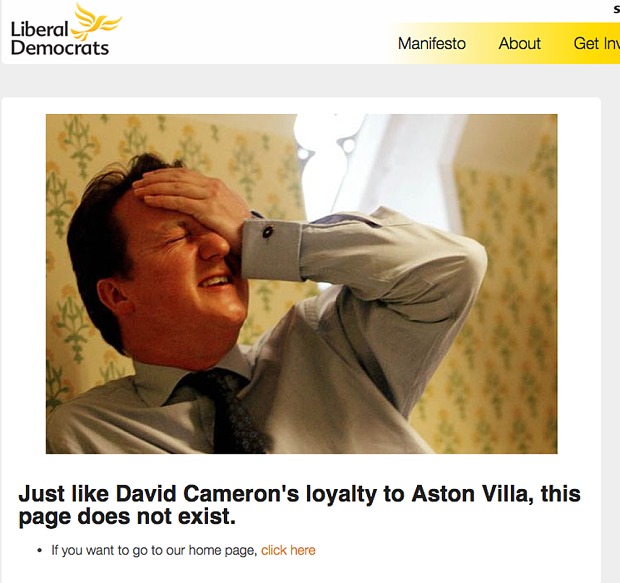
Task: Click the cufflink on the shirt sleeve
Action: click(x=268, y=232)
